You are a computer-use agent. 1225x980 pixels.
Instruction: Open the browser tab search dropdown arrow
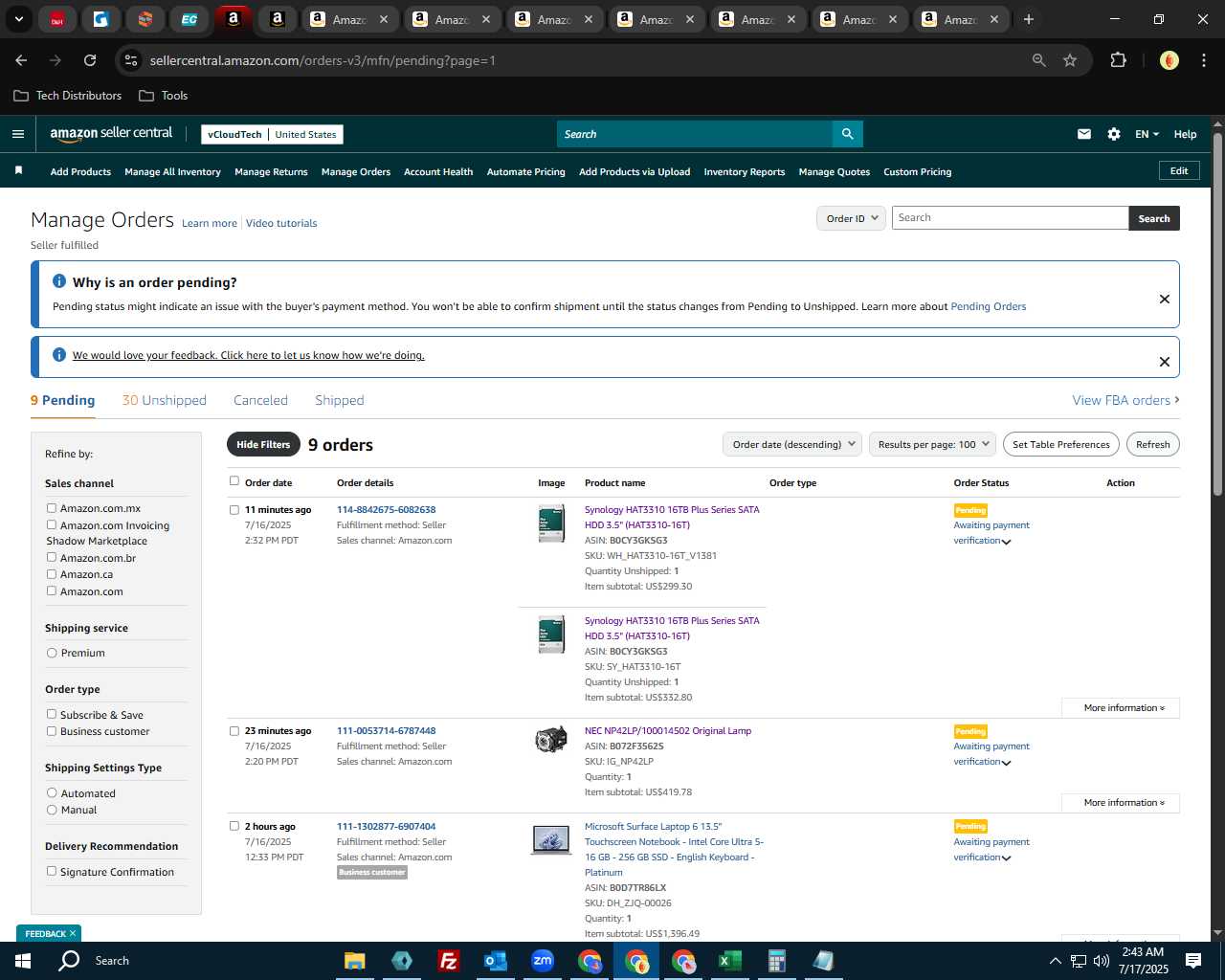pos(18,19)
